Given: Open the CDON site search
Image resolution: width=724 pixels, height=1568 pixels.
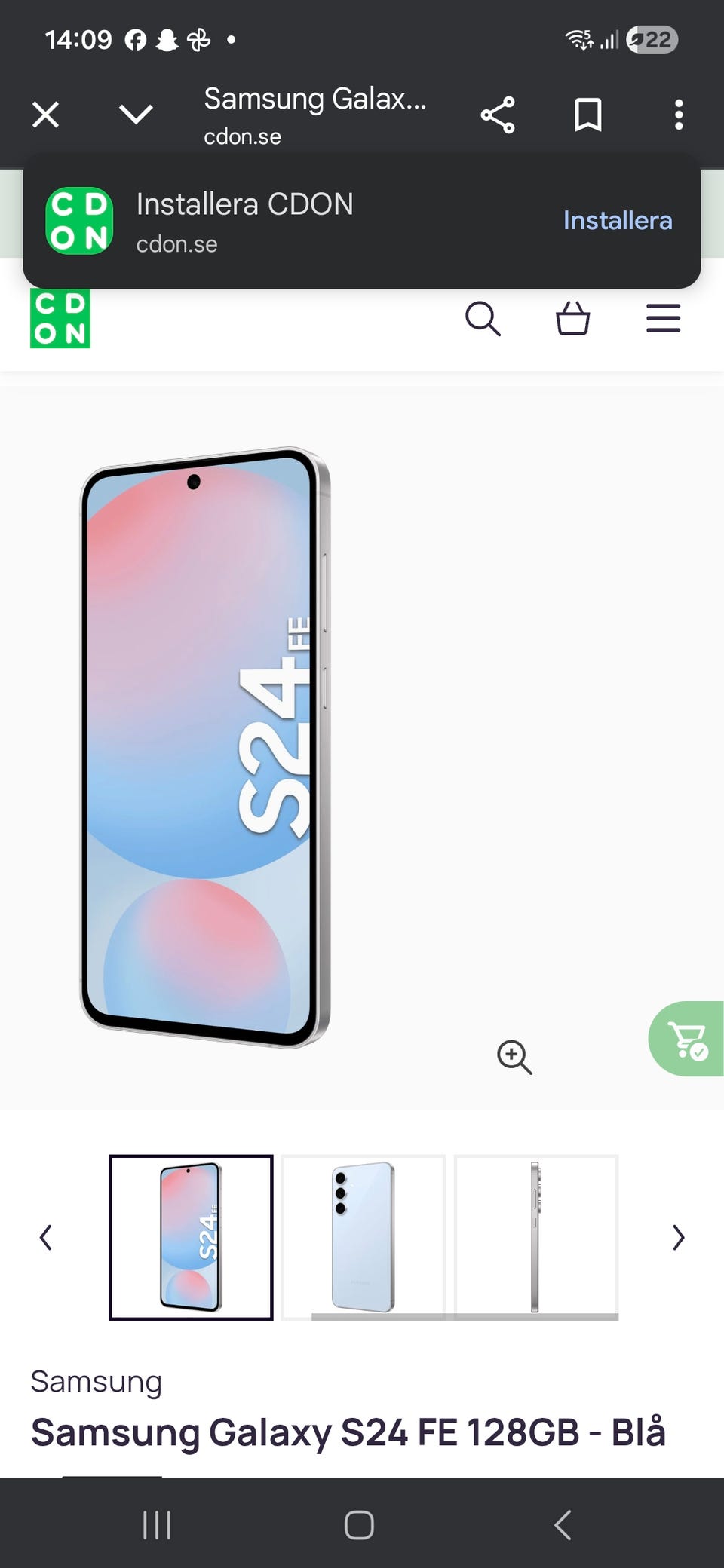Looking at the screenshot, I should (x=483, y=318).
